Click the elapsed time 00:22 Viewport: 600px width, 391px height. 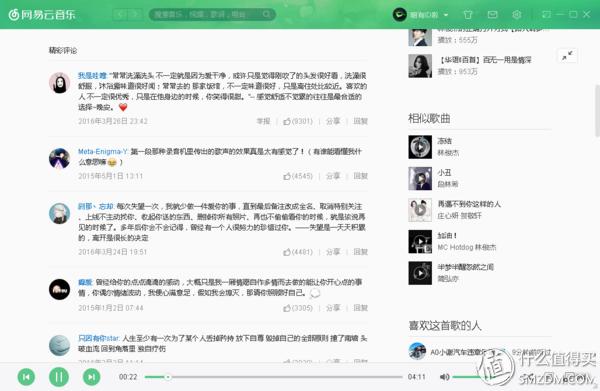(x=128, y=377)
